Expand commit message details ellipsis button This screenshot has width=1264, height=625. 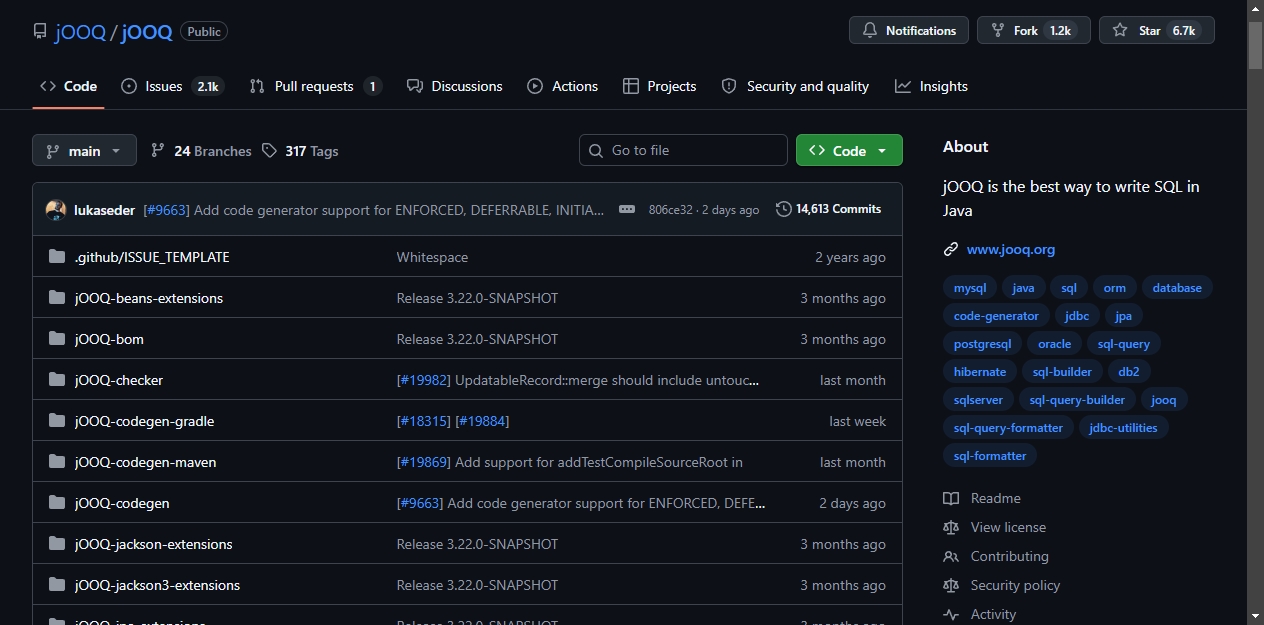(x=627, y=209)
